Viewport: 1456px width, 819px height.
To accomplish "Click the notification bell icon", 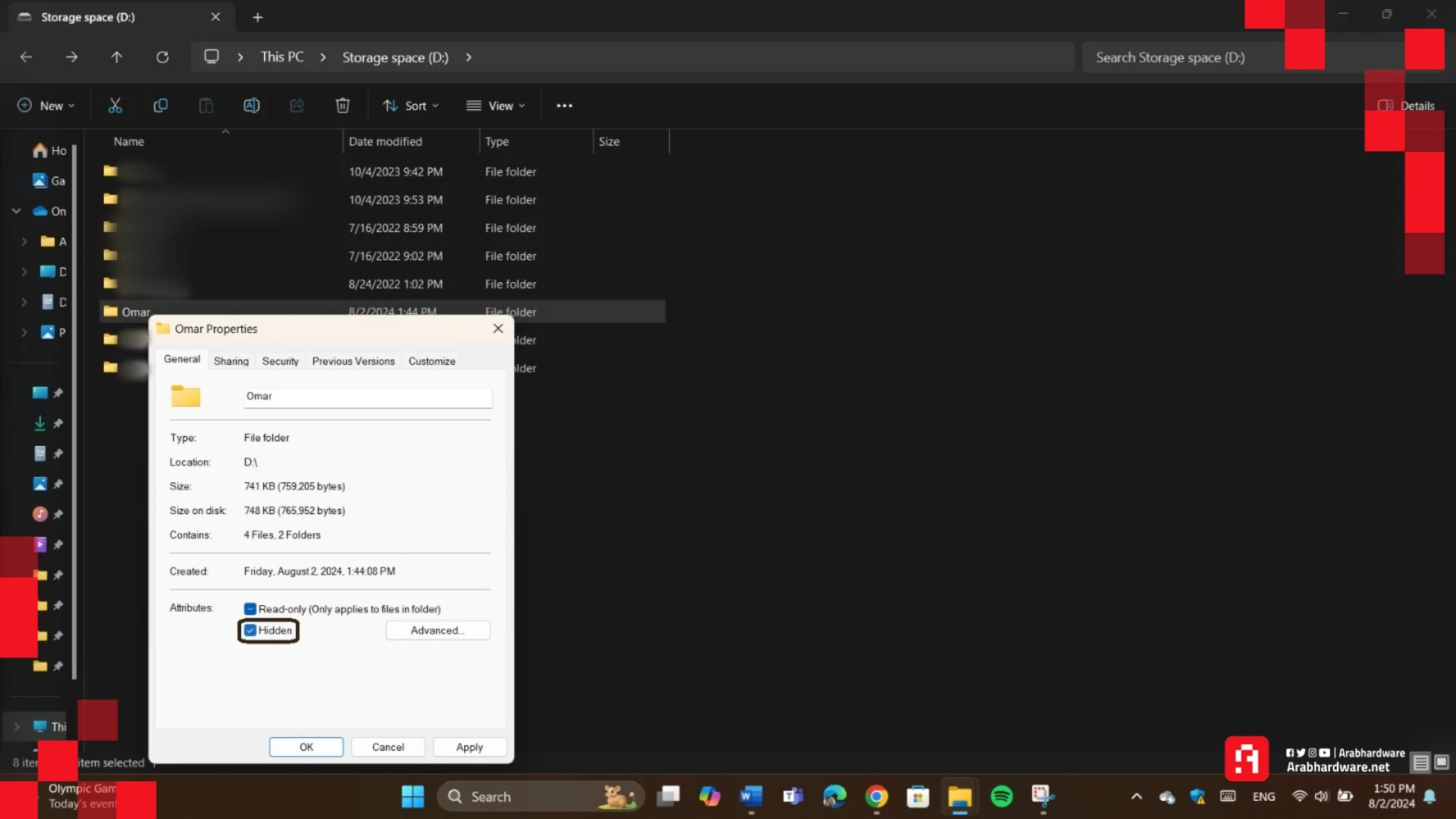I will tap(1429, 796).
